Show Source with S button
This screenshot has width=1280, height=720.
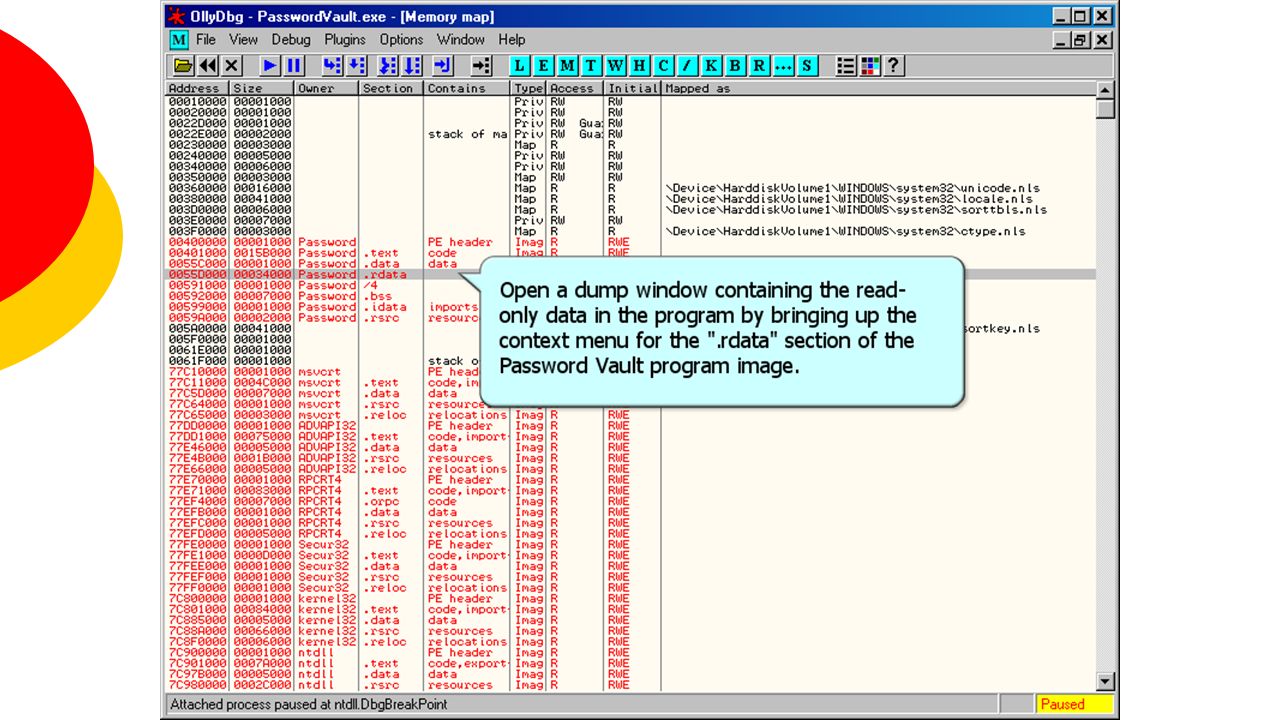pos(807,66)
